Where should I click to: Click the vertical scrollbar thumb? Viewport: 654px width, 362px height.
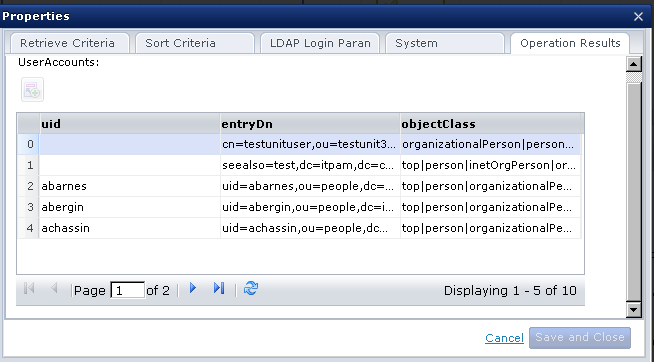(634, 192)
